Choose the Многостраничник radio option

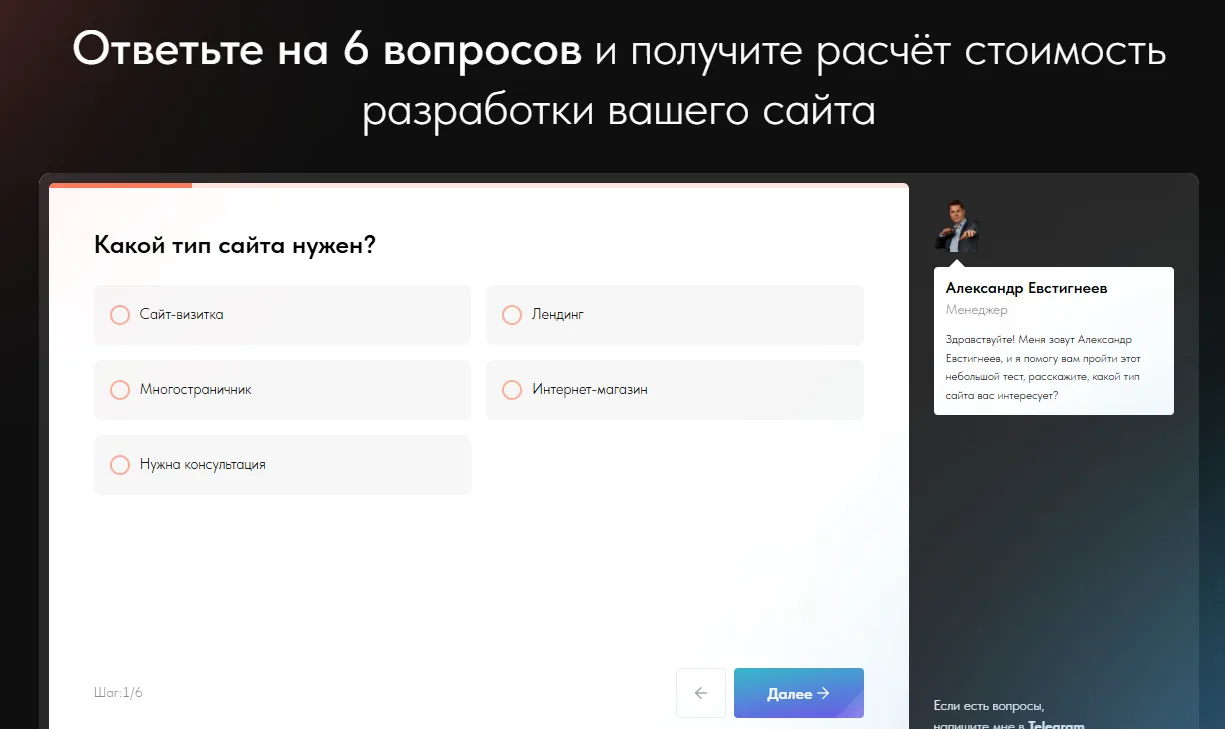point(282,390)
